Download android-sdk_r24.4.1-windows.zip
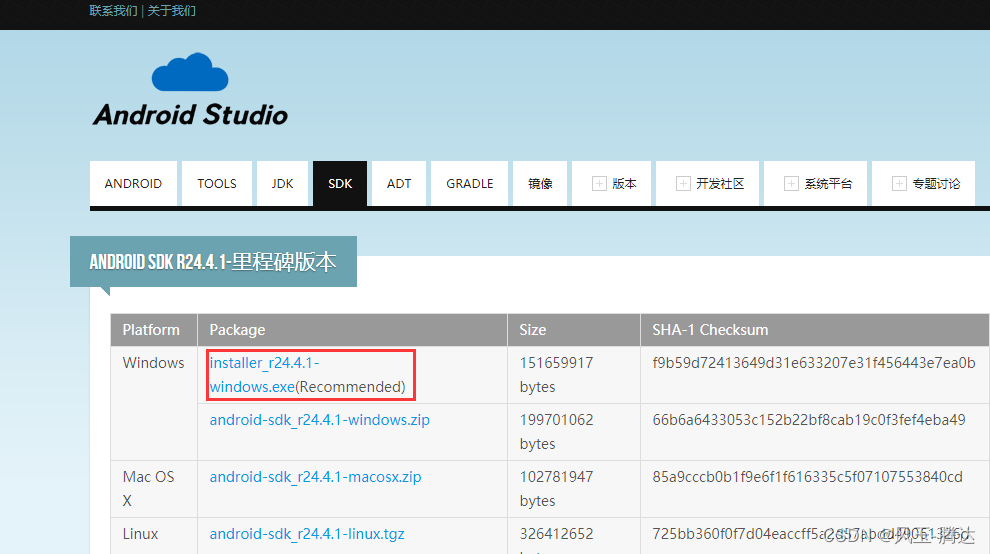The width and height of the screenshot is (990, 554). tap(319, 419)
